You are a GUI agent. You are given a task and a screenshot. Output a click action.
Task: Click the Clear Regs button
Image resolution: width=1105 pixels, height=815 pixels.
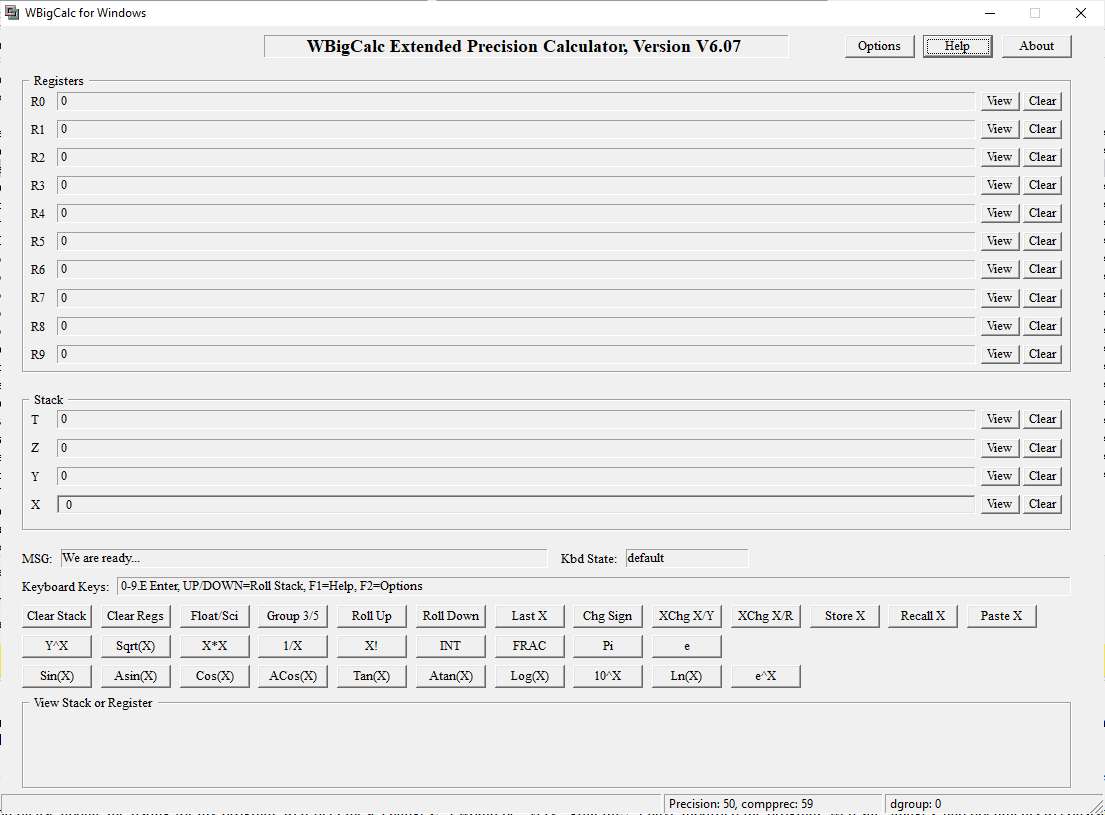pyautogui.click(x=135, y=616)
